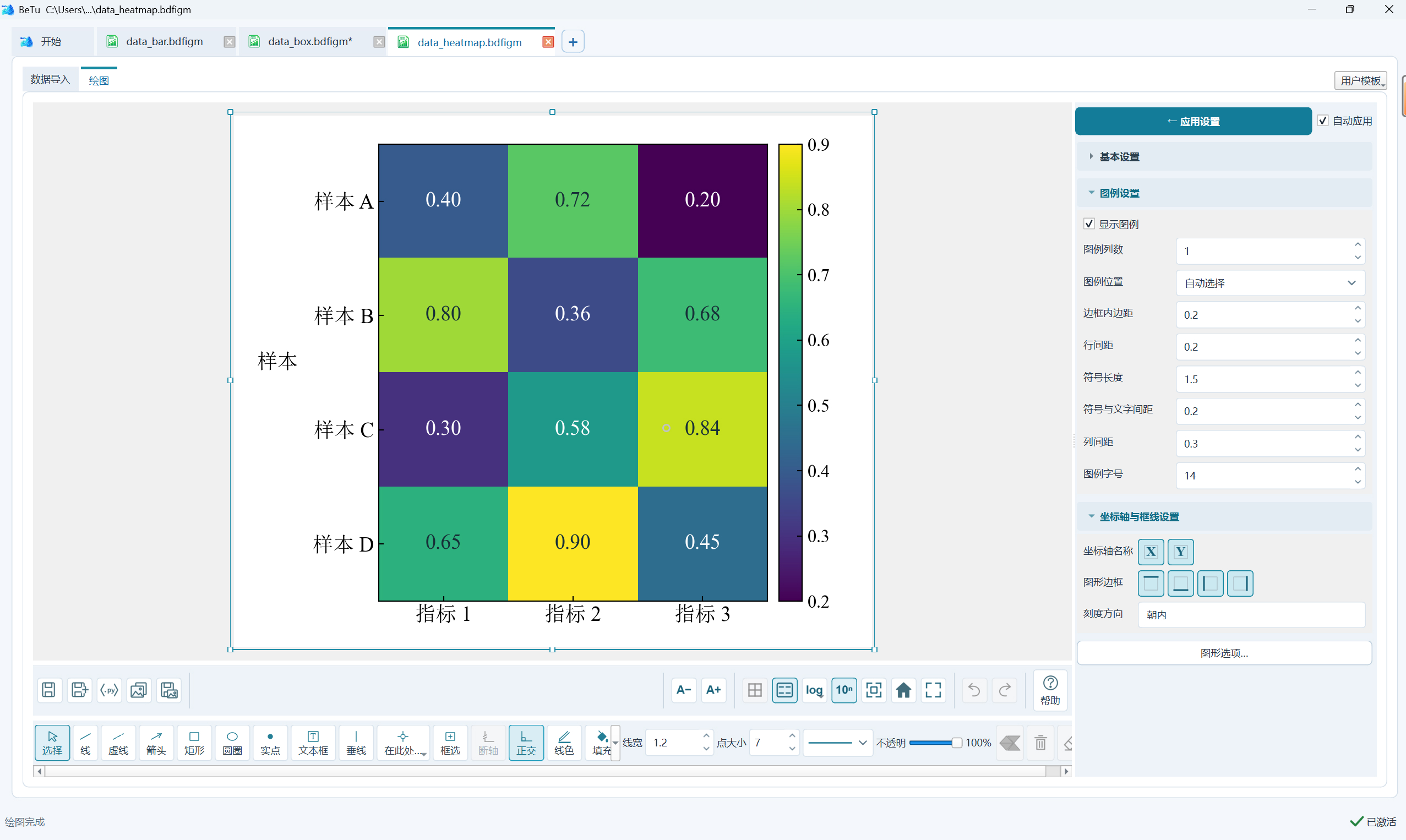The width and height of the screenshot is (1406, 840).
Task: Click the trash delete icon
Action: (x=1040, y=743)
